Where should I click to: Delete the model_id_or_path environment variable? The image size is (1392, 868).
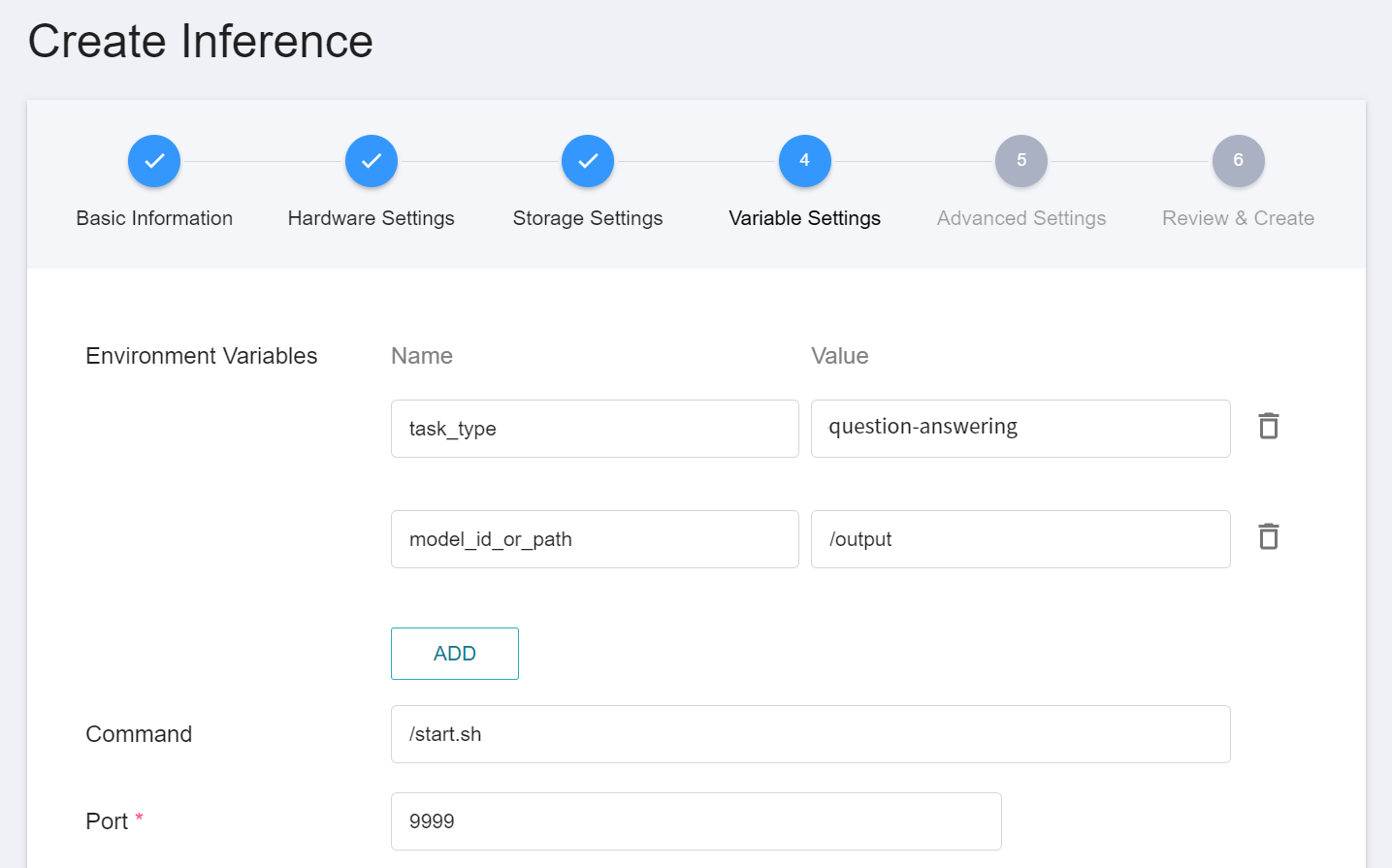click(x=1268, y=536)
